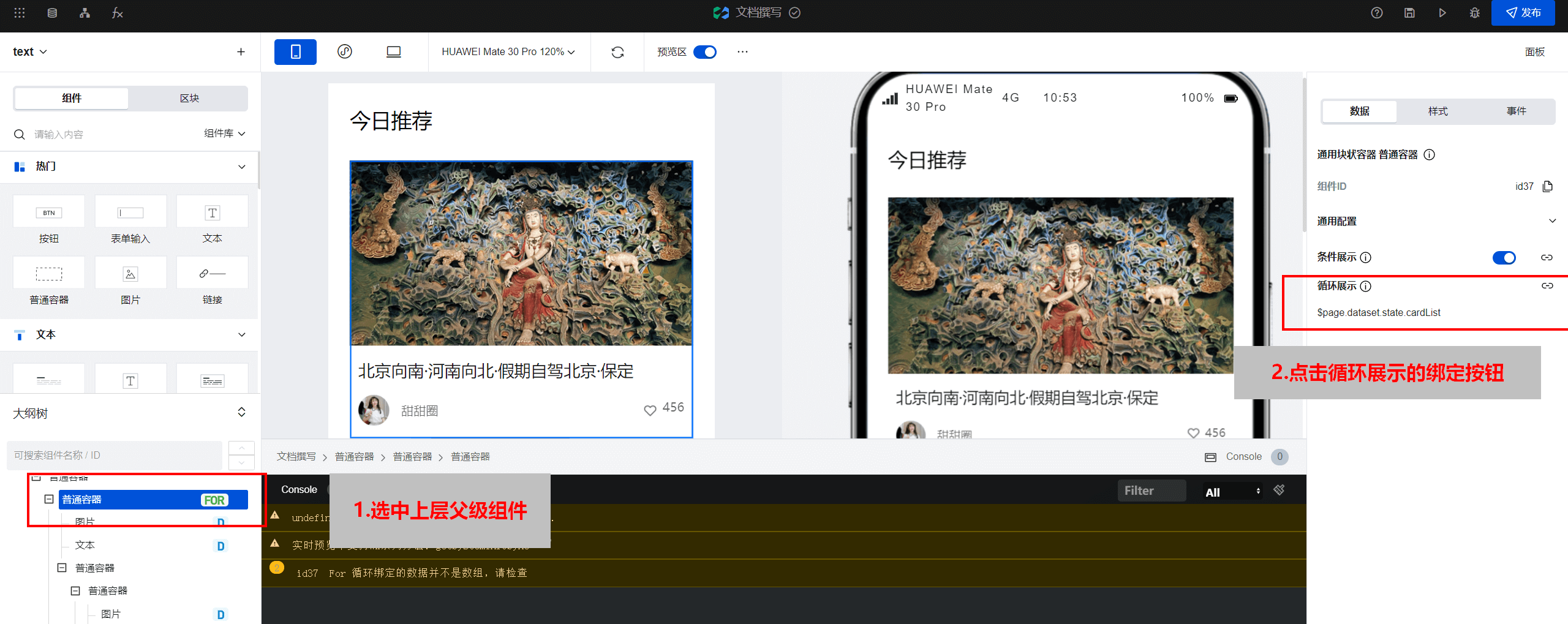
Task: Open the more options ellipsis menu
Action: (742, 52)
